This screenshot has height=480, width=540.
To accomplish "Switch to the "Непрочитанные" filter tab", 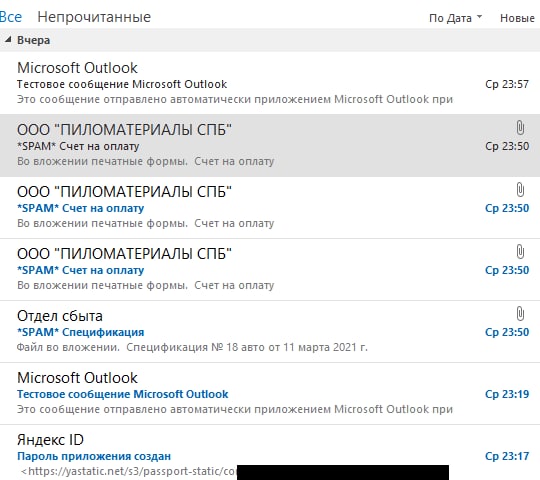I will point(94,17).
